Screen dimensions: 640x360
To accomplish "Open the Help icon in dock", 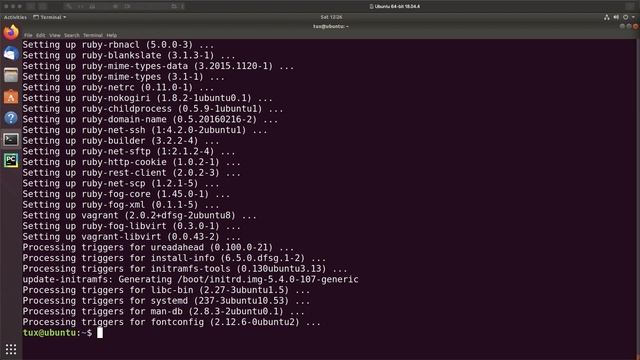I will (x=11, y=118).
